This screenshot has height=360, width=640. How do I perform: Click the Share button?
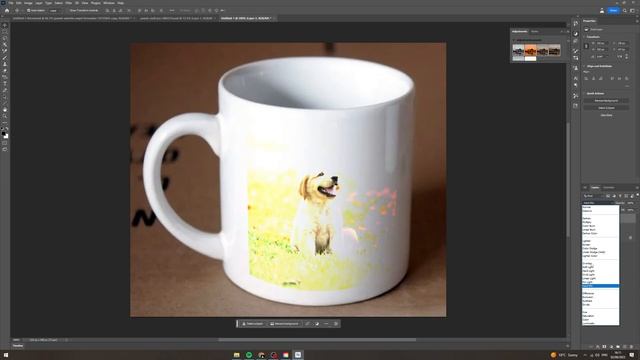[x=613, y=10]
